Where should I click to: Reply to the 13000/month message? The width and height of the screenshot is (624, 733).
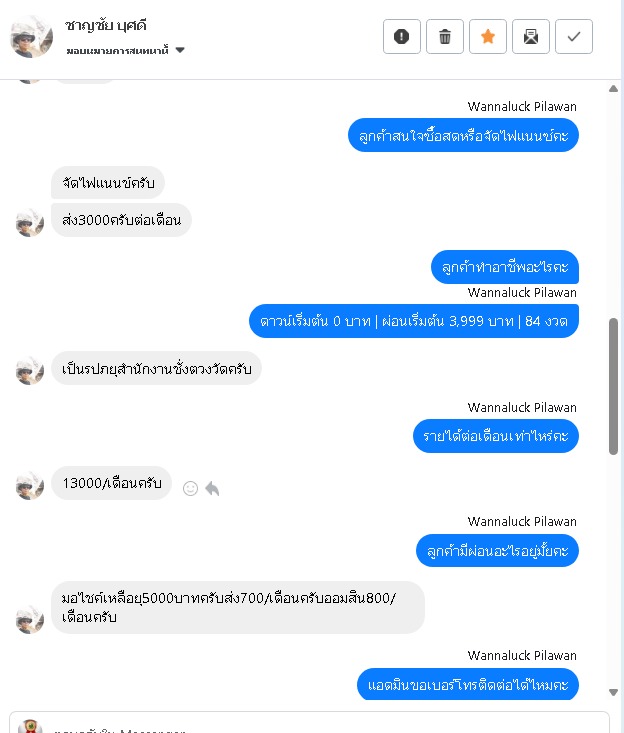click(x=212, y=489)
